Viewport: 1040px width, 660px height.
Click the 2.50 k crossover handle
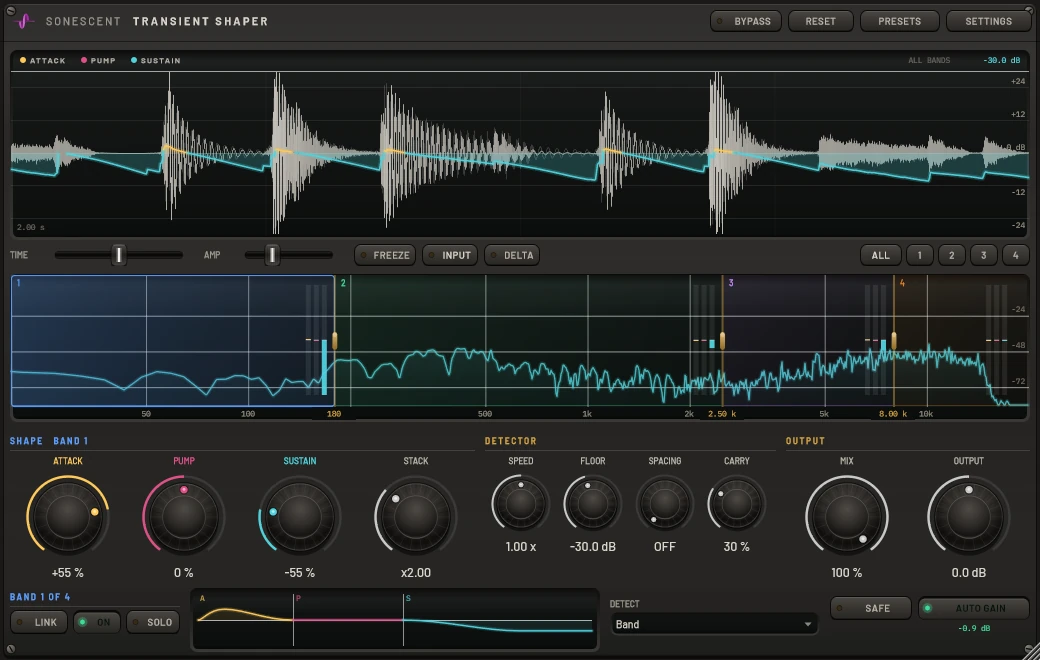tap(722, 341)
